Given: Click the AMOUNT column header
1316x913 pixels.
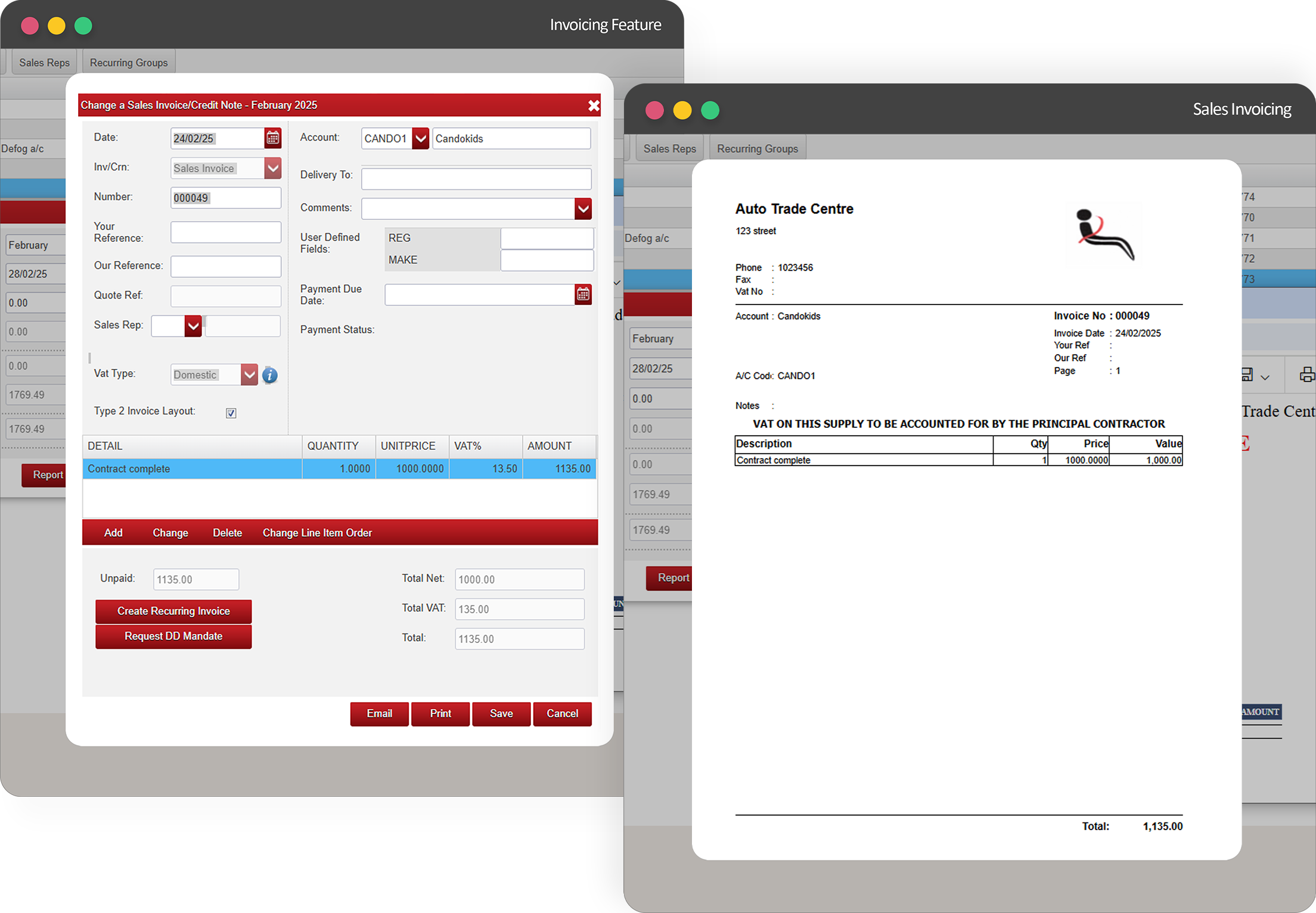Looking at the screenshot, I should pyautogui.click(x=560, y=446).
